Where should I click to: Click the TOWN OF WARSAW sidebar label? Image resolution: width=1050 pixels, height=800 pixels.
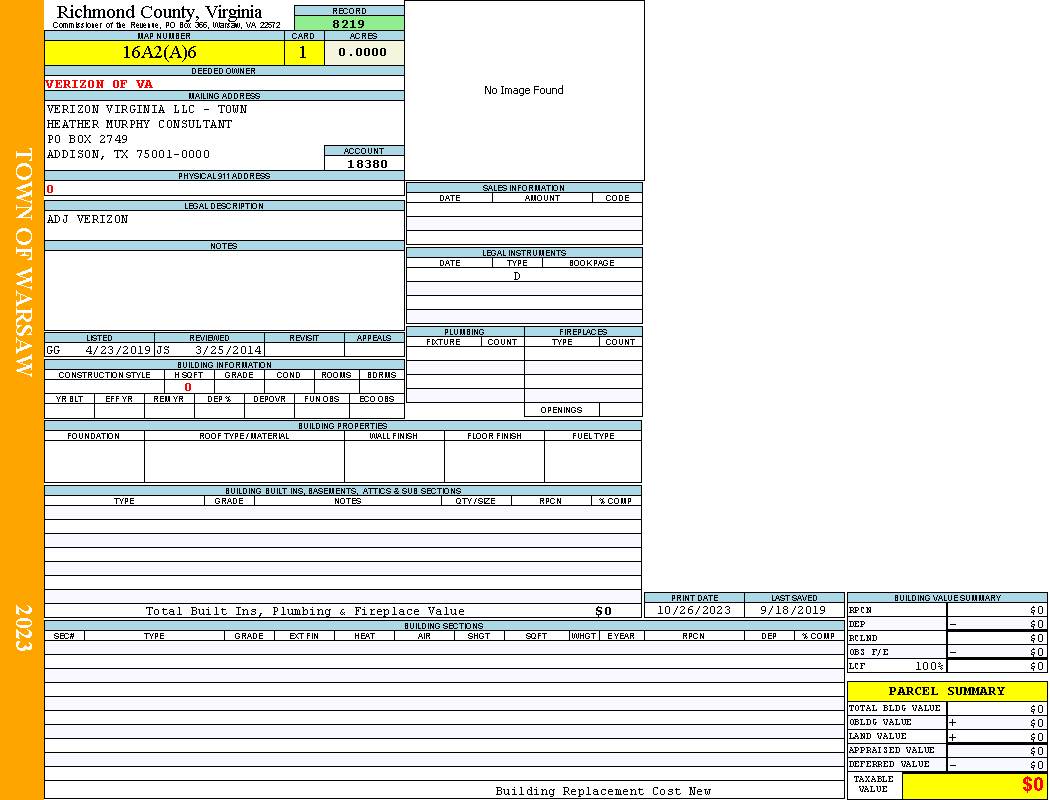[x=23, y=263]
